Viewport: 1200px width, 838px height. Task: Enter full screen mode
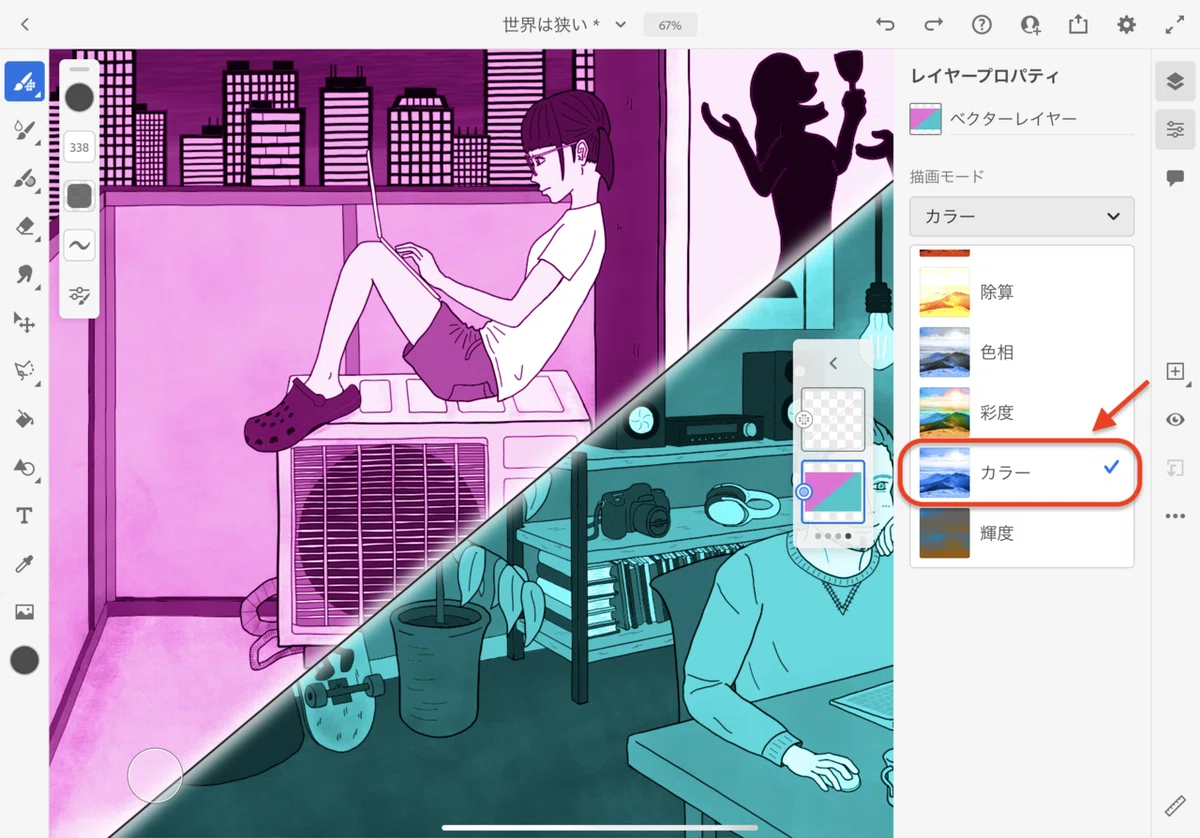pos(1175,25)
